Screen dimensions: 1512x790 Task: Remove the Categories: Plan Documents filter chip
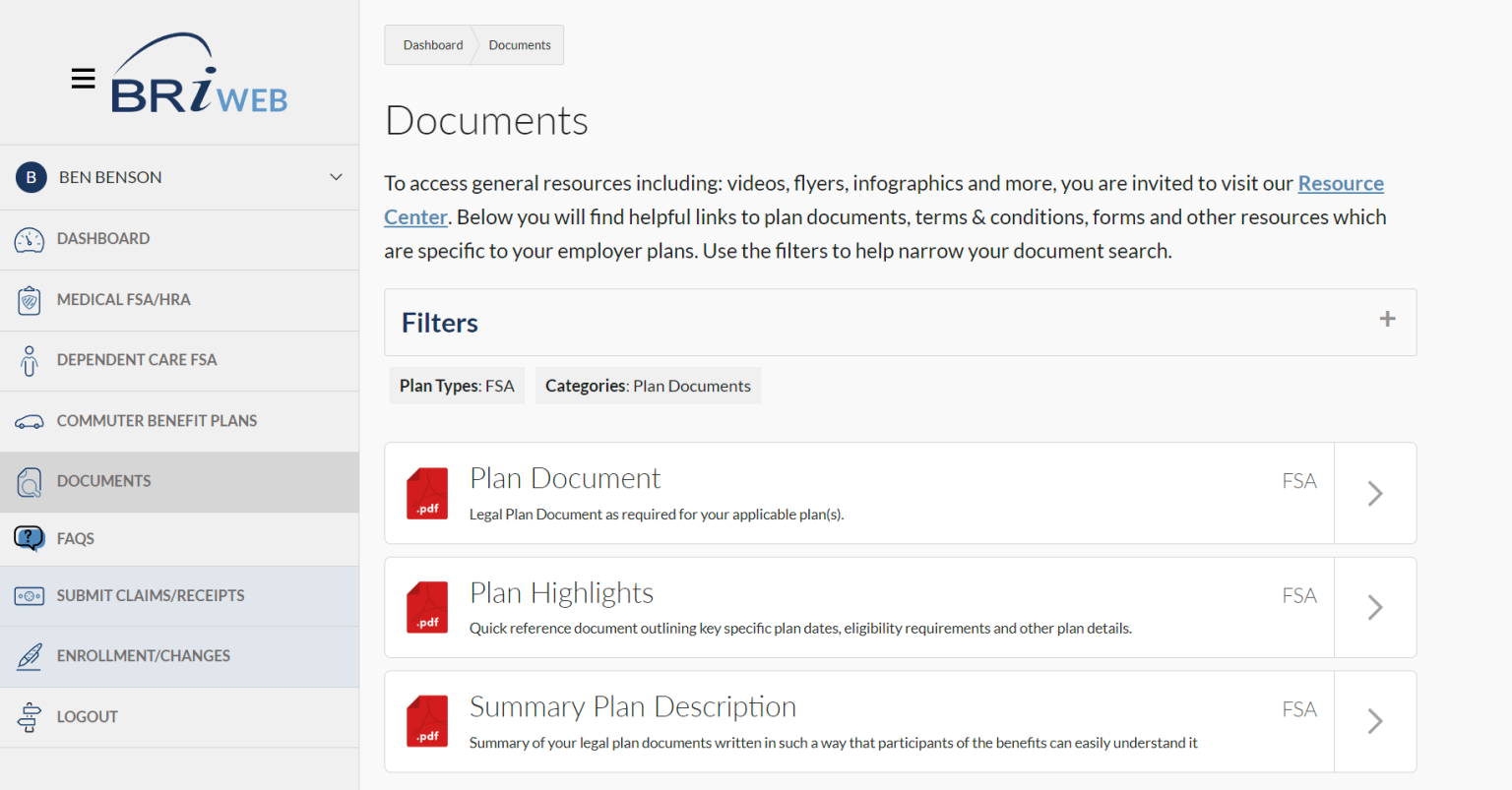pyautogui.click(x=648, y=386)
